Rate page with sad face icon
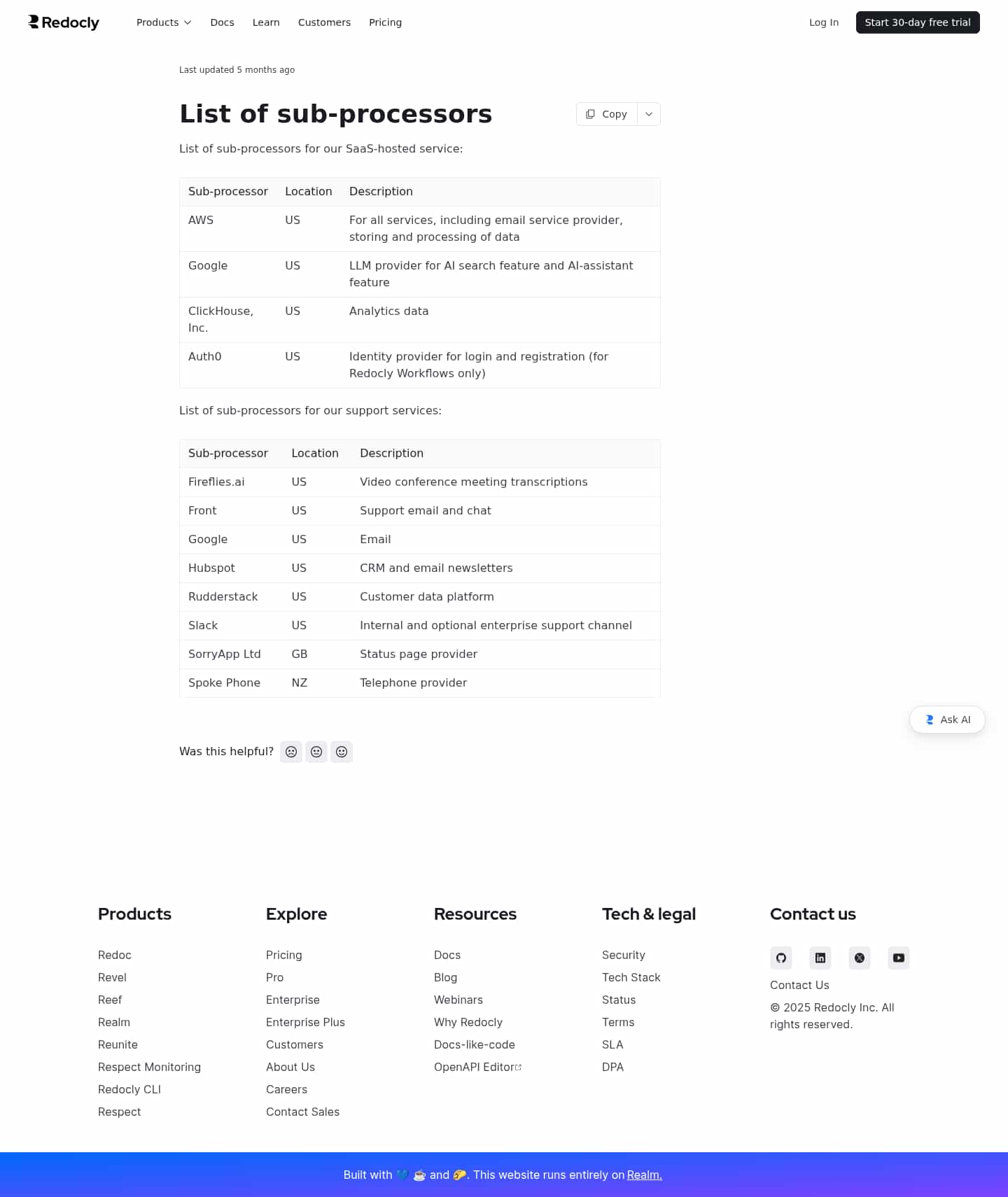The height and width of the screenshot is (1197, 1008). 291,752
